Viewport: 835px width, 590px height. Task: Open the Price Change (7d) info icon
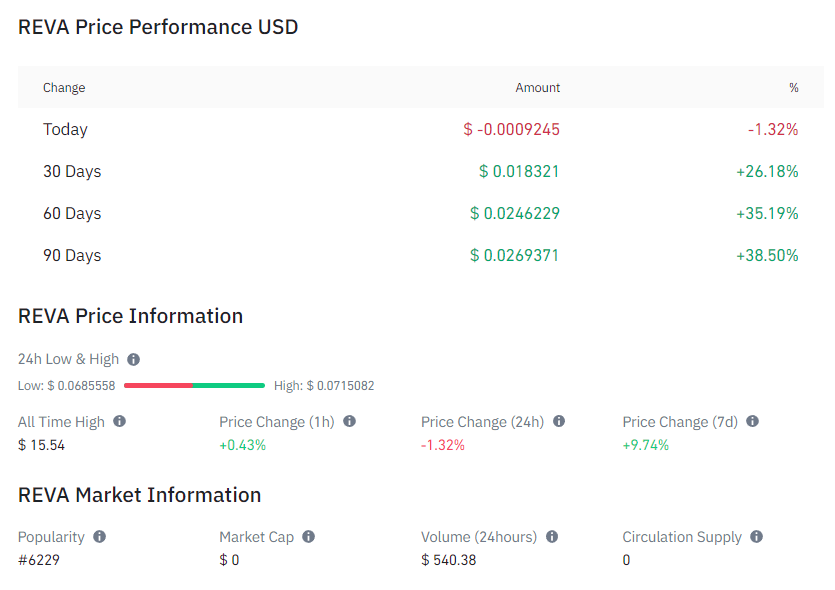tap(752, 422)
